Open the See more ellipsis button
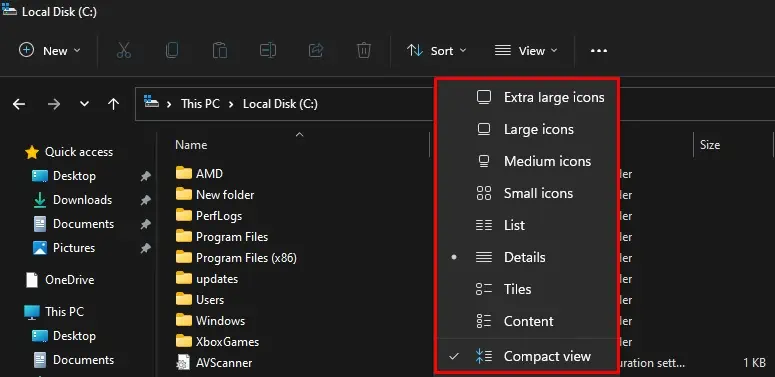The height and width of the screenshot is (377, 775). (x=599, y=50)
